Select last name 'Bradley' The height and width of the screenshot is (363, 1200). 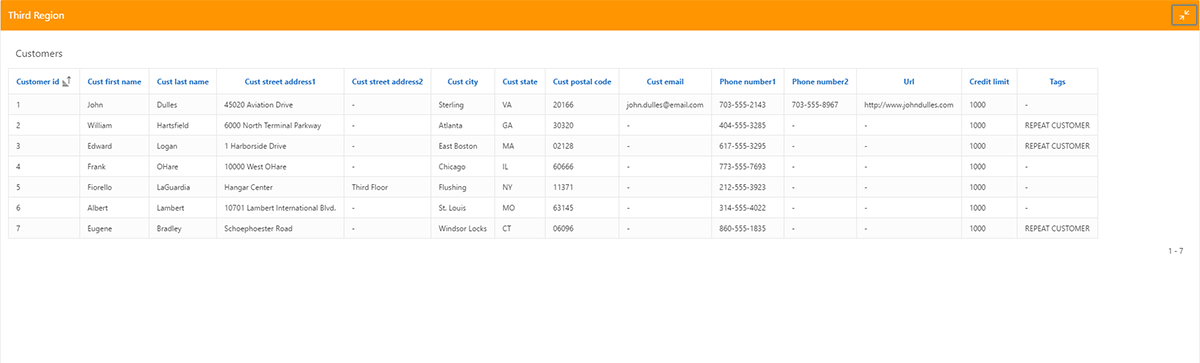170,228
